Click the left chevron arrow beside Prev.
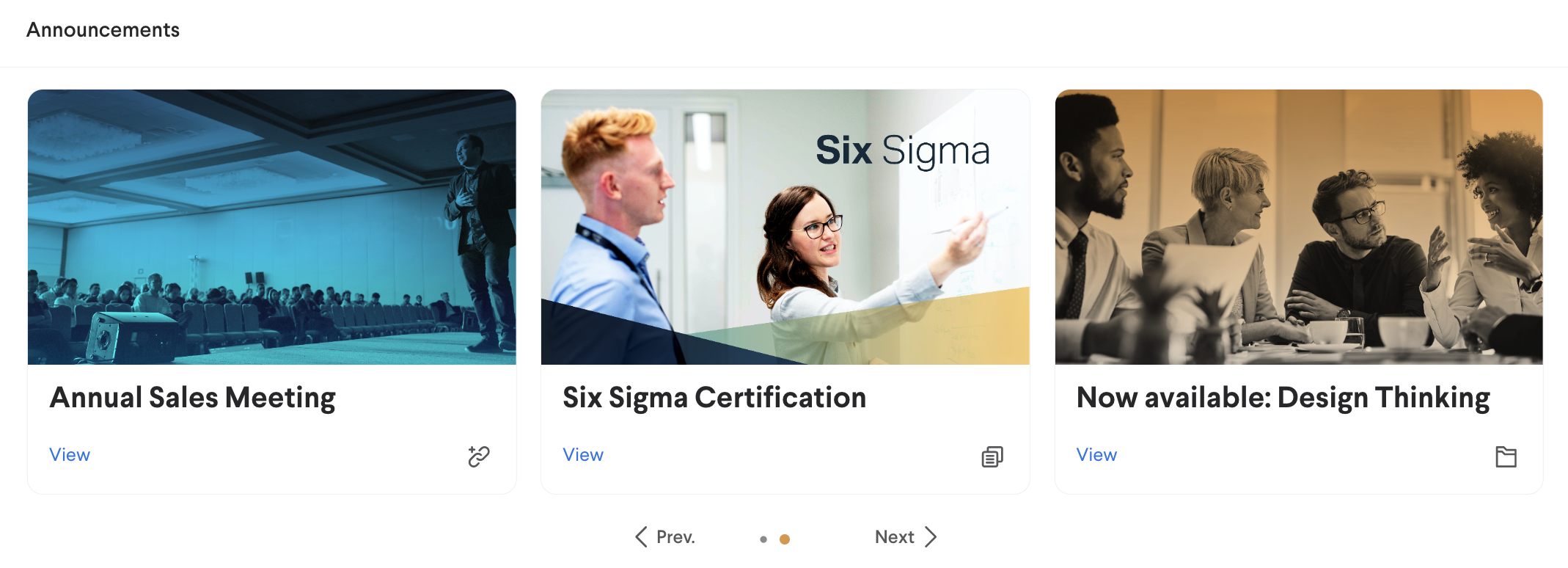Viewport: 1568px width, 568px height. point(641,537)
